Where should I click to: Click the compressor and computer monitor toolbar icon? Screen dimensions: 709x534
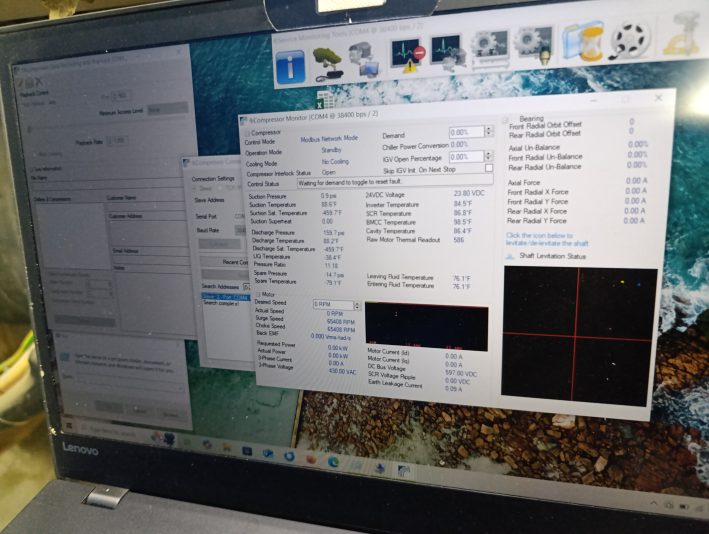point(365,60)
